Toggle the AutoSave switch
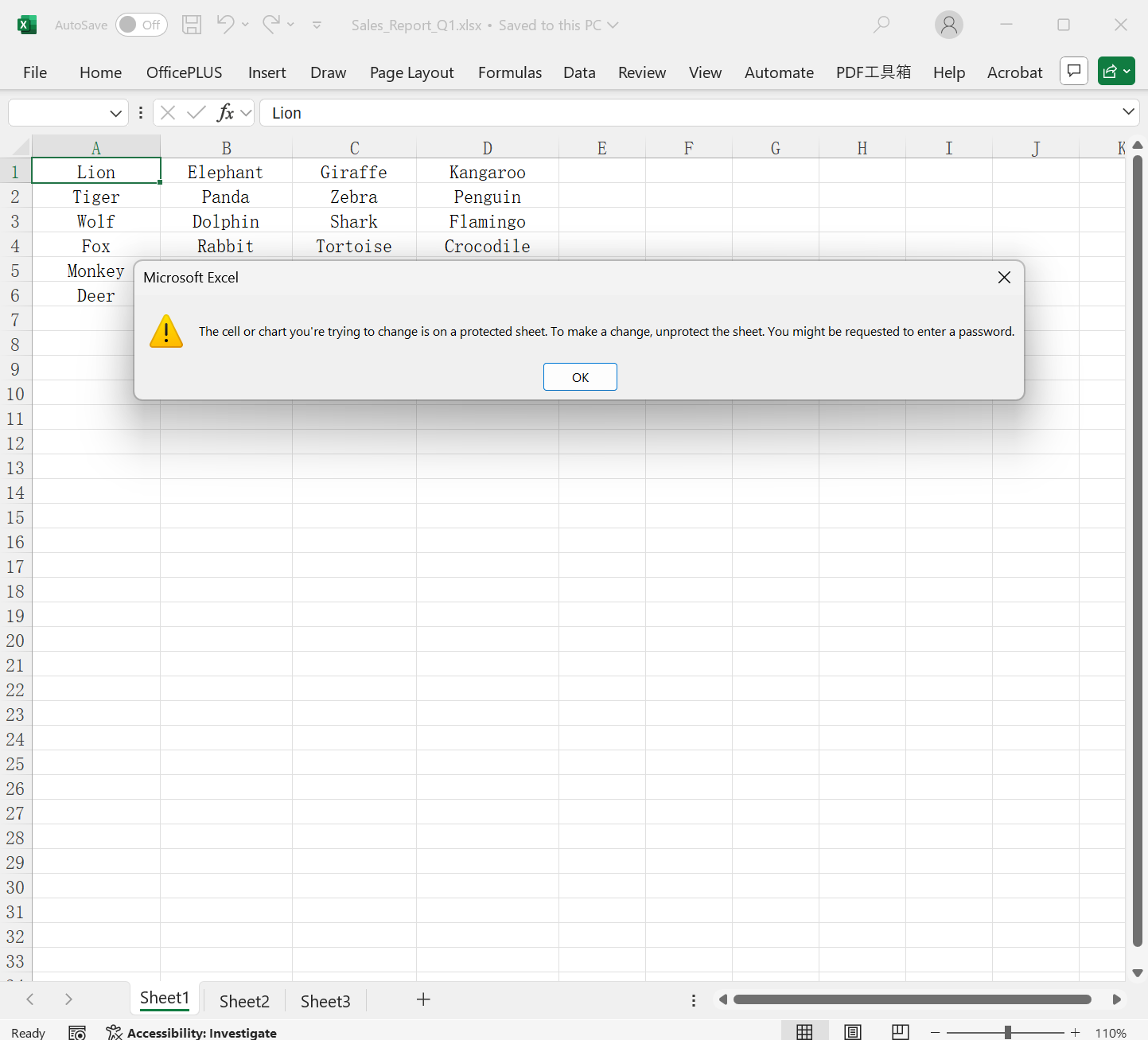The height and width of the screenshot is (1040, 1148). [141, 25]
